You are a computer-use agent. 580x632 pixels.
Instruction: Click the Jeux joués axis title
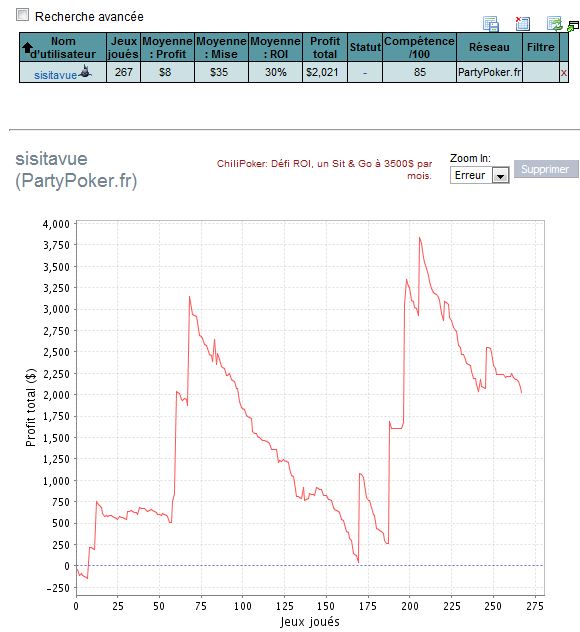click(310, 621)
